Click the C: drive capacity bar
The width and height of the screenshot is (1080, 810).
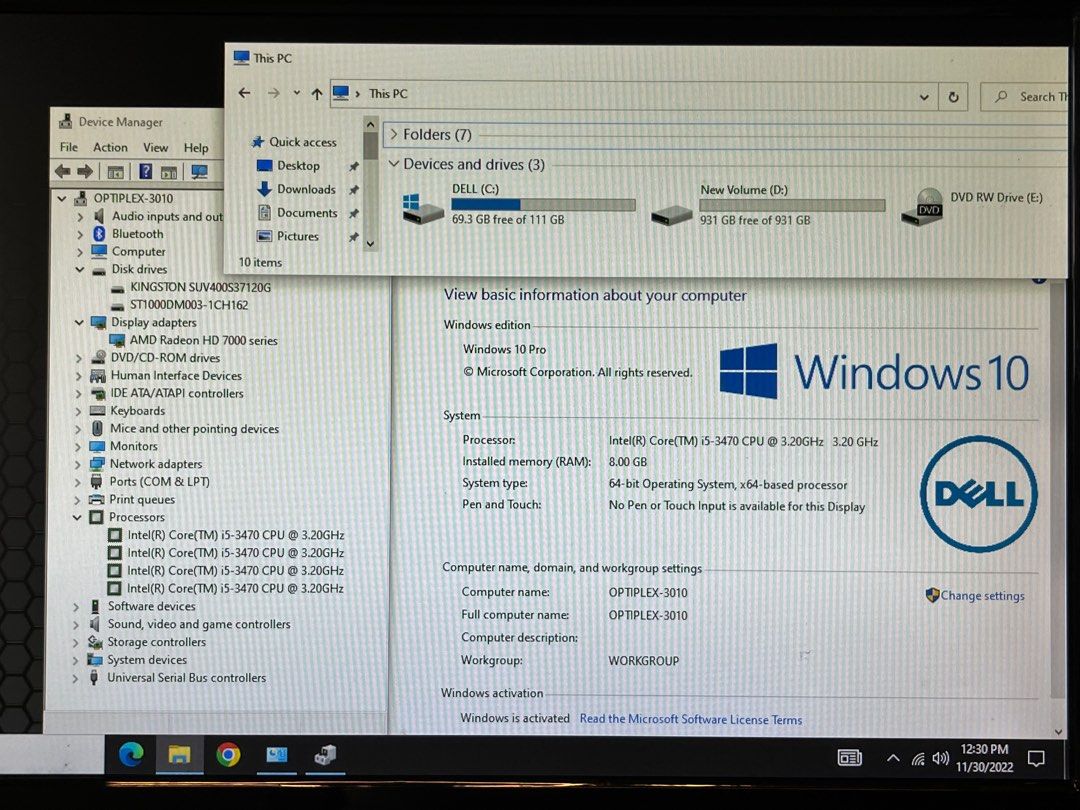click(x=543, y=204)
